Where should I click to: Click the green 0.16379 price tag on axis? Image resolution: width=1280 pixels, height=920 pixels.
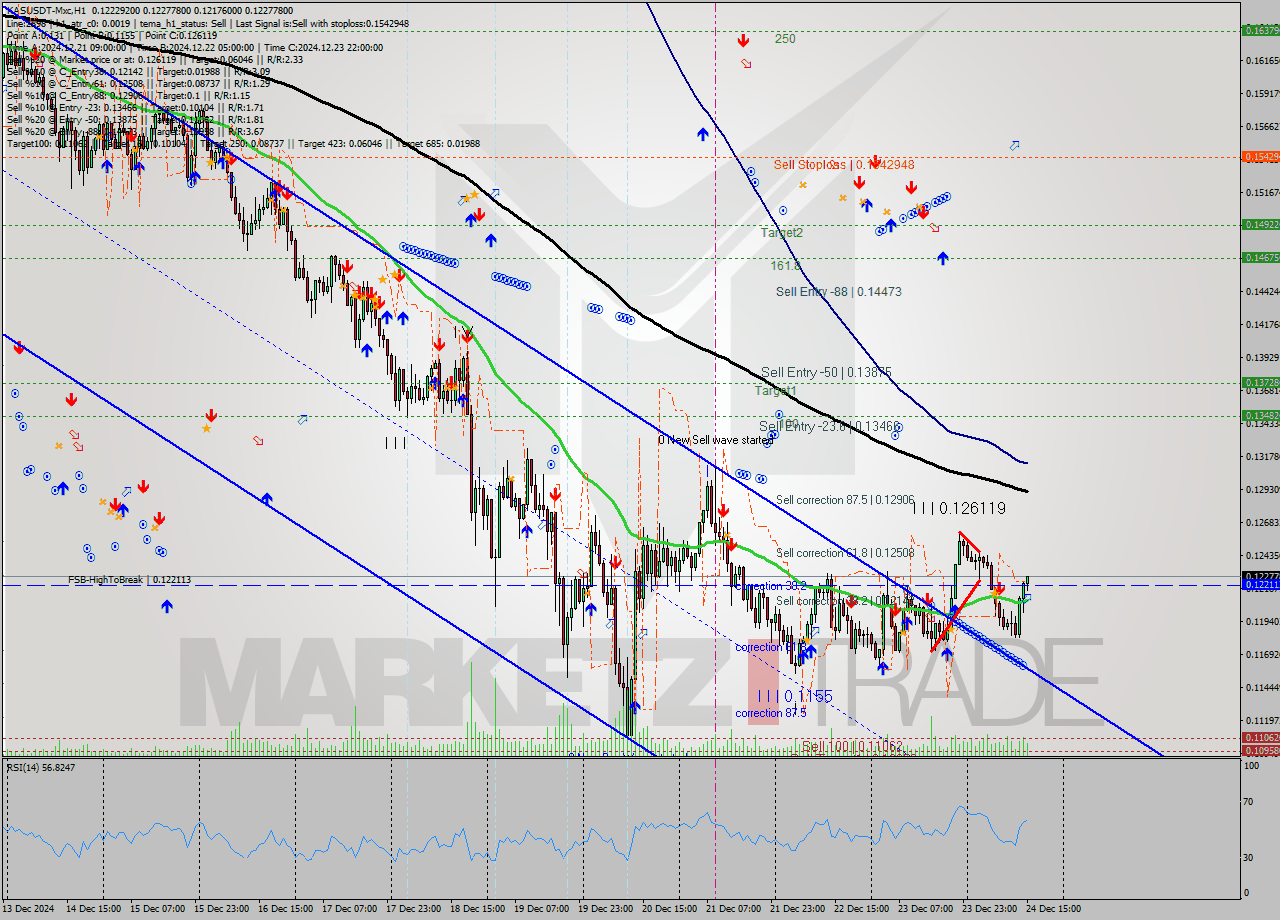(x=1260, y=30)
